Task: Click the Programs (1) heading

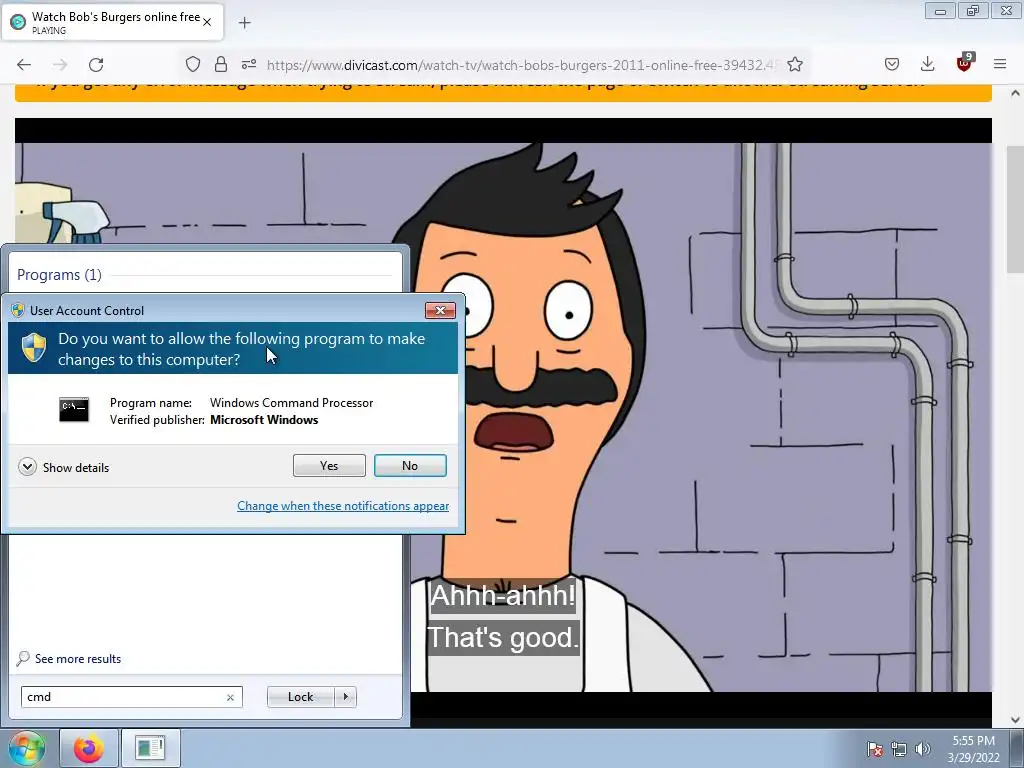Action: coord(59,274)
